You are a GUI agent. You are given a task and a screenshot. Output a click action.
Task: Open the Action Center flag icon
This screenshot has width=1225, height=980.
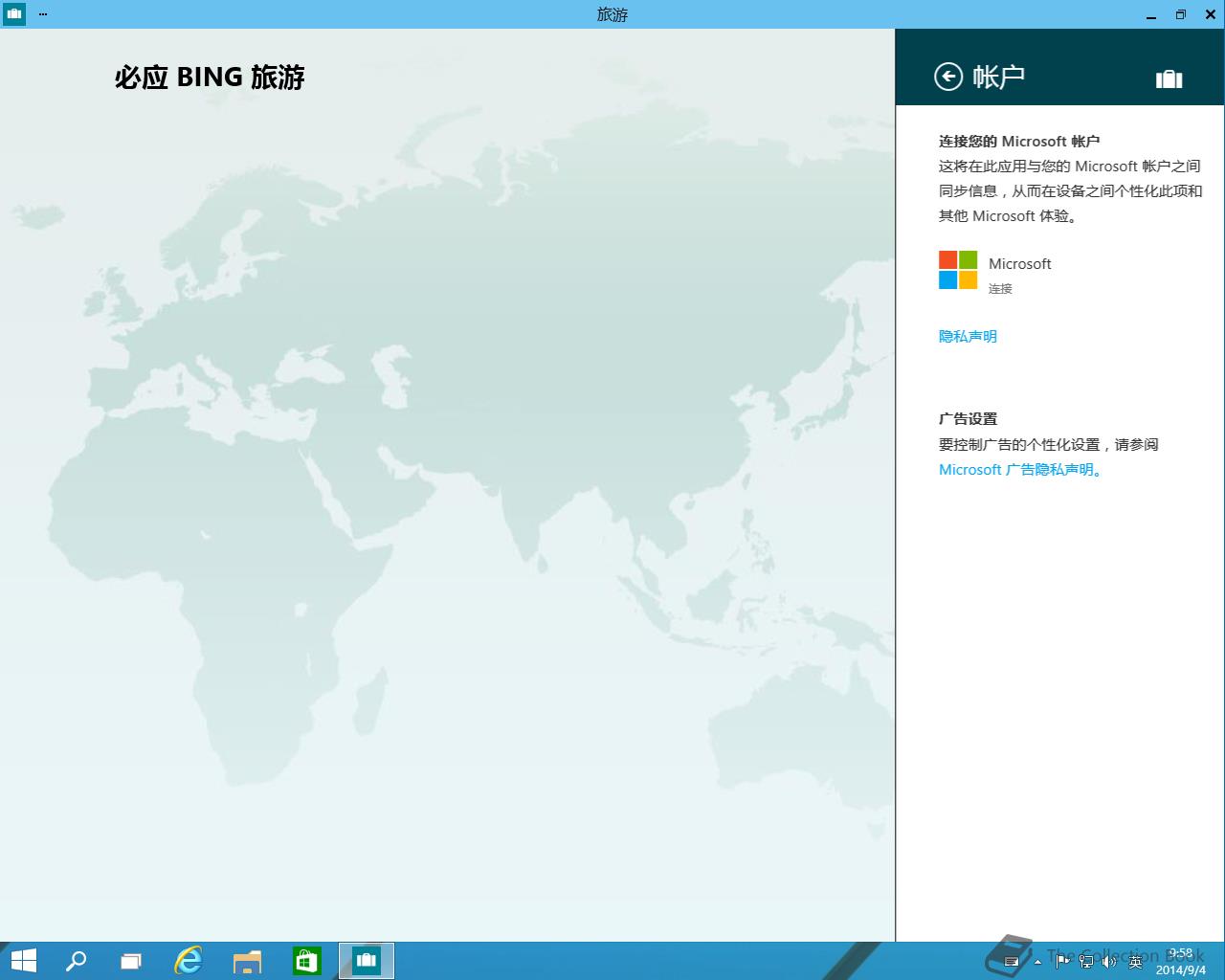coord(1062,961)
